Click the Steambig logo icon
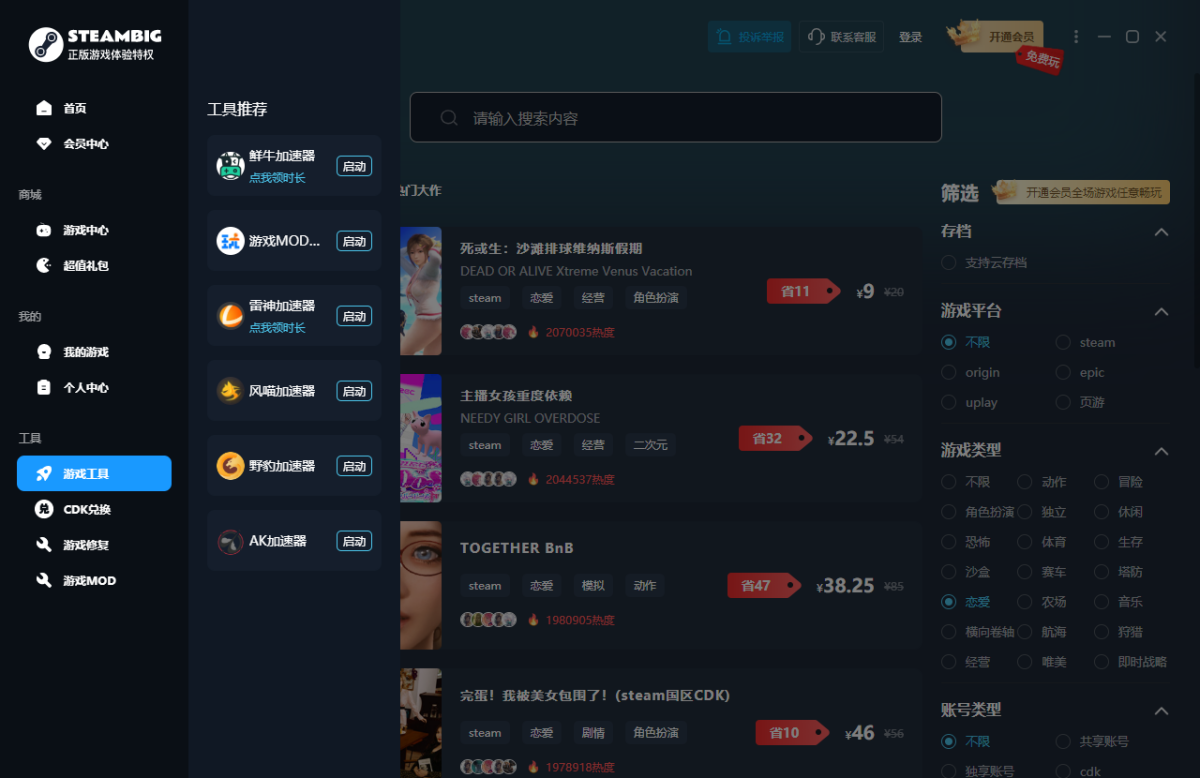Image resolution: width=1200 pixels, height=778 pixels. [46, 44]
